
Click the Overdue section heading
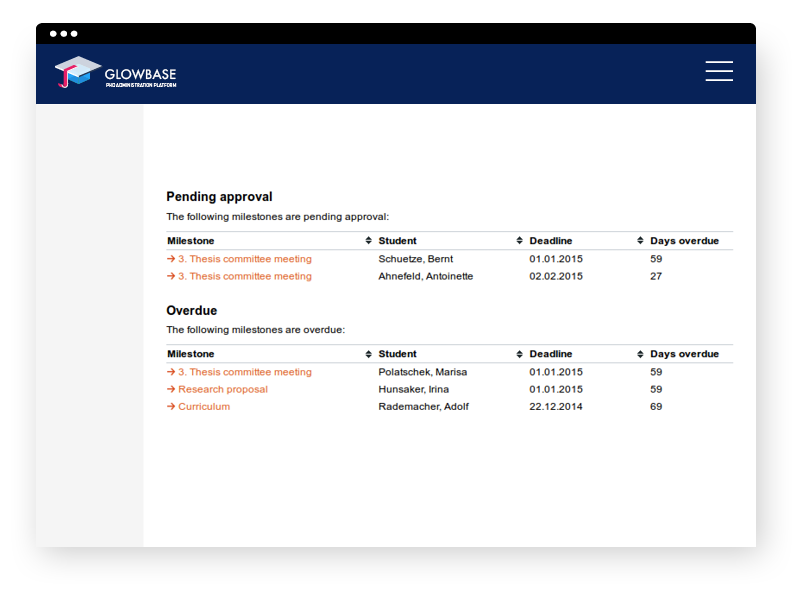[x=192, y=310]
